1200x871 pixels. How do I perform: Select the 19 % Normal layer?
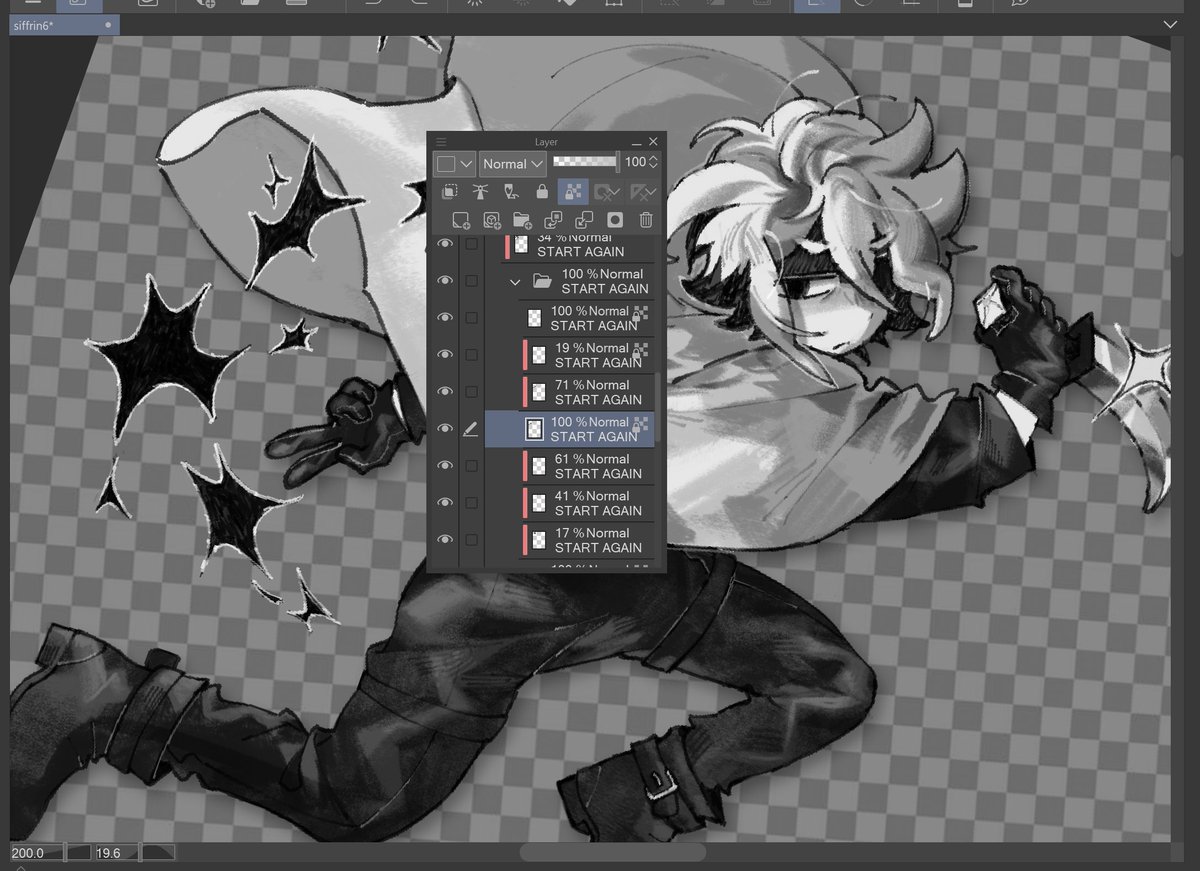pos(588,355)
